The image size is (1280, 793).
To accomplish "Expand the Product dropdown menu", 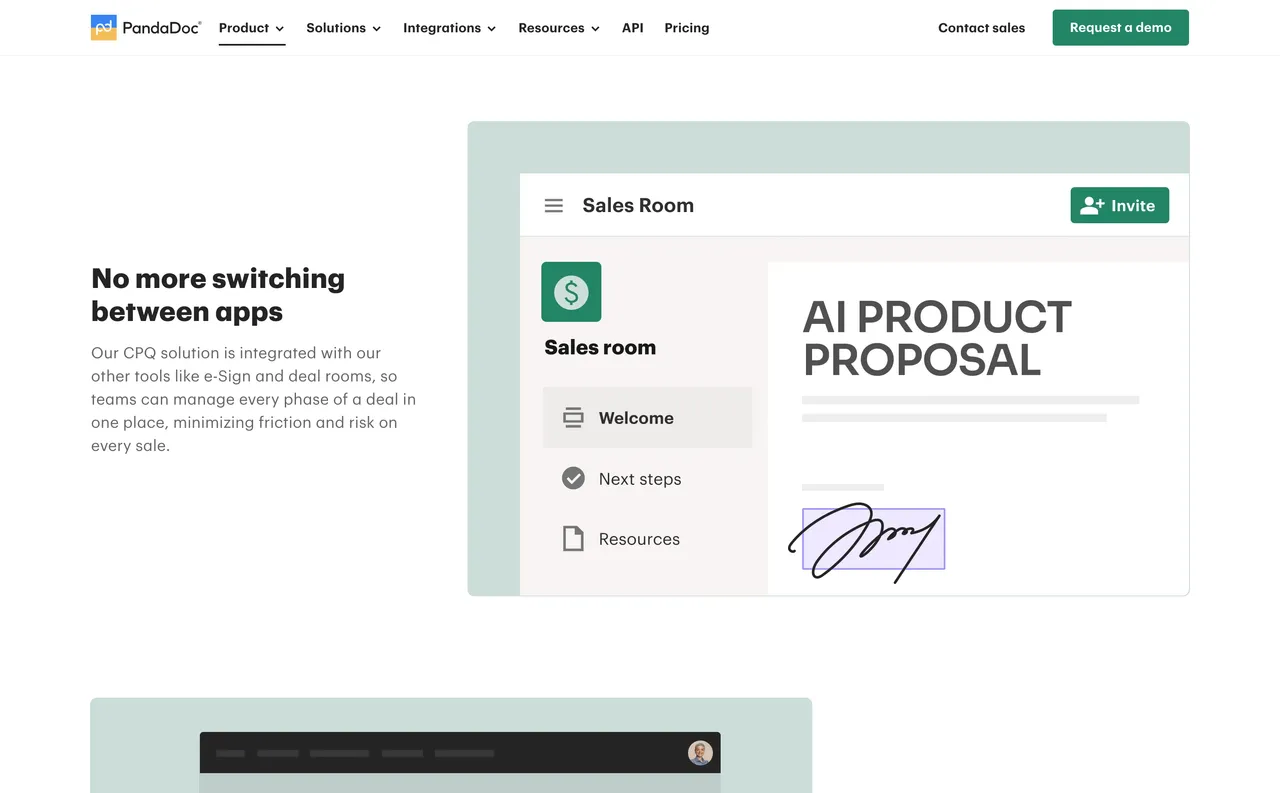I will 251,28.
